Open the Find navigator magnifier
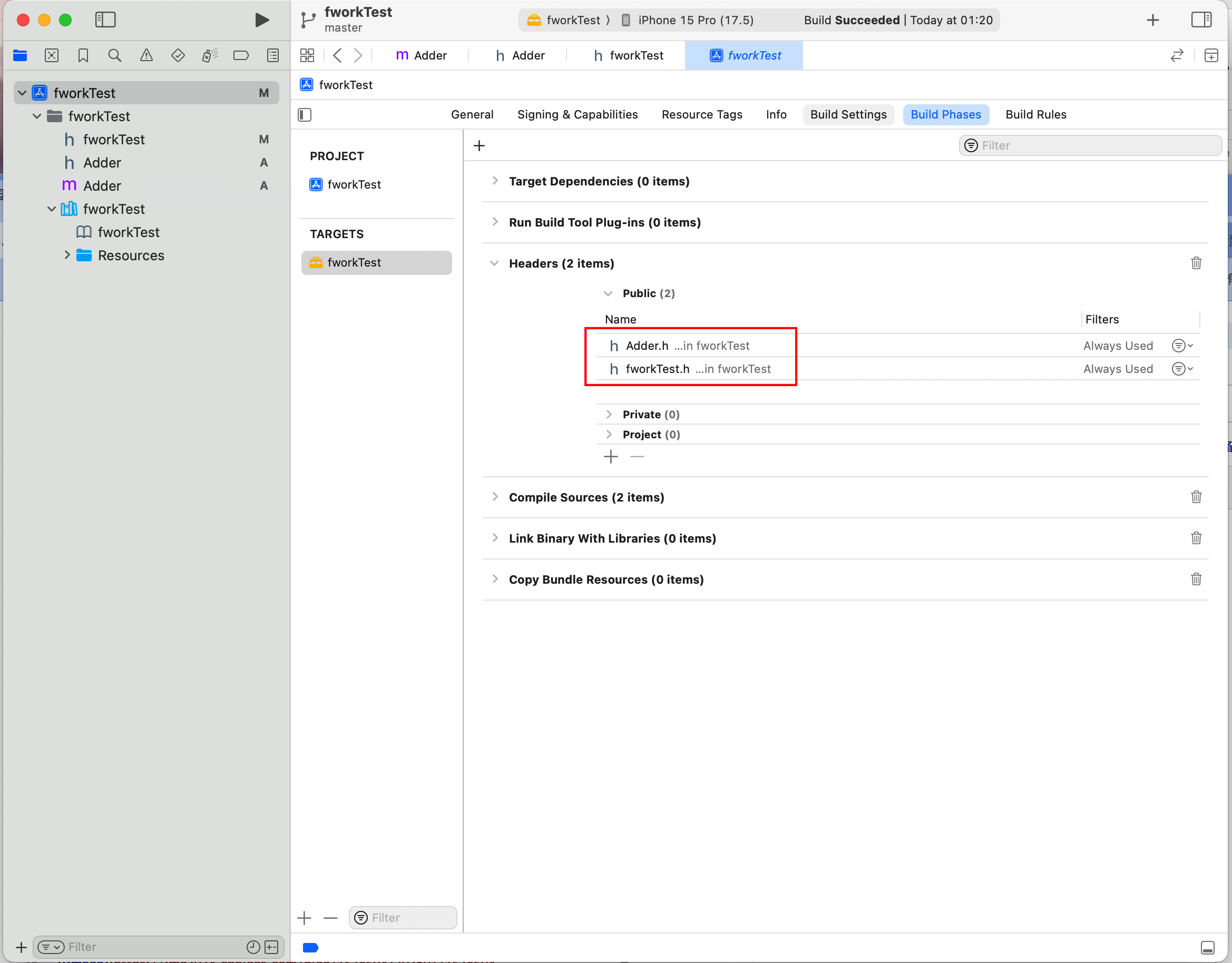Image resolution: width=1232 pixels, height=963 pixels. click(114, 55)
